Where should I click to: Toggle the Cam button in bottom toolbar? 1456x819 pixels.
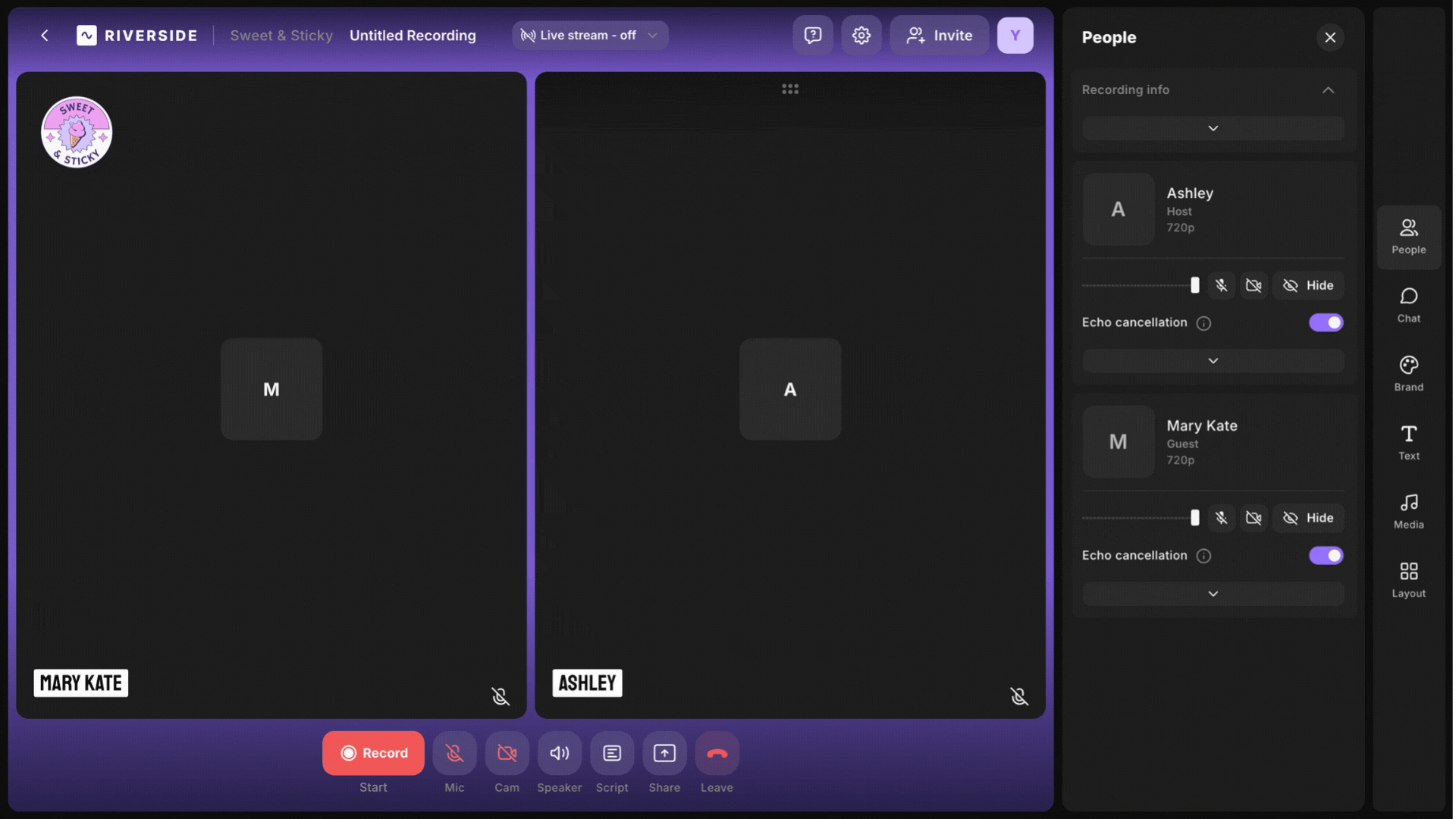(x=507, y=753)
